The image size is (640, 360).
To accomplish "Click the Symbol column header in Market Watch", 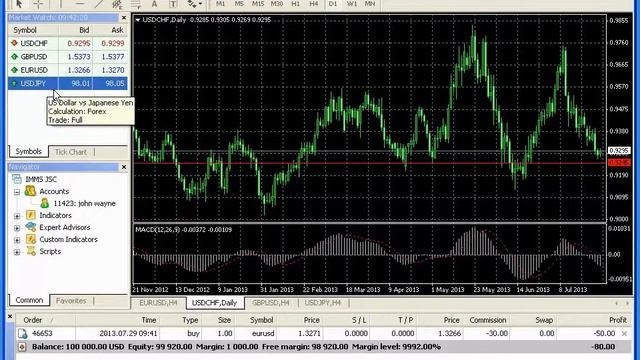I will coord(25,30).
